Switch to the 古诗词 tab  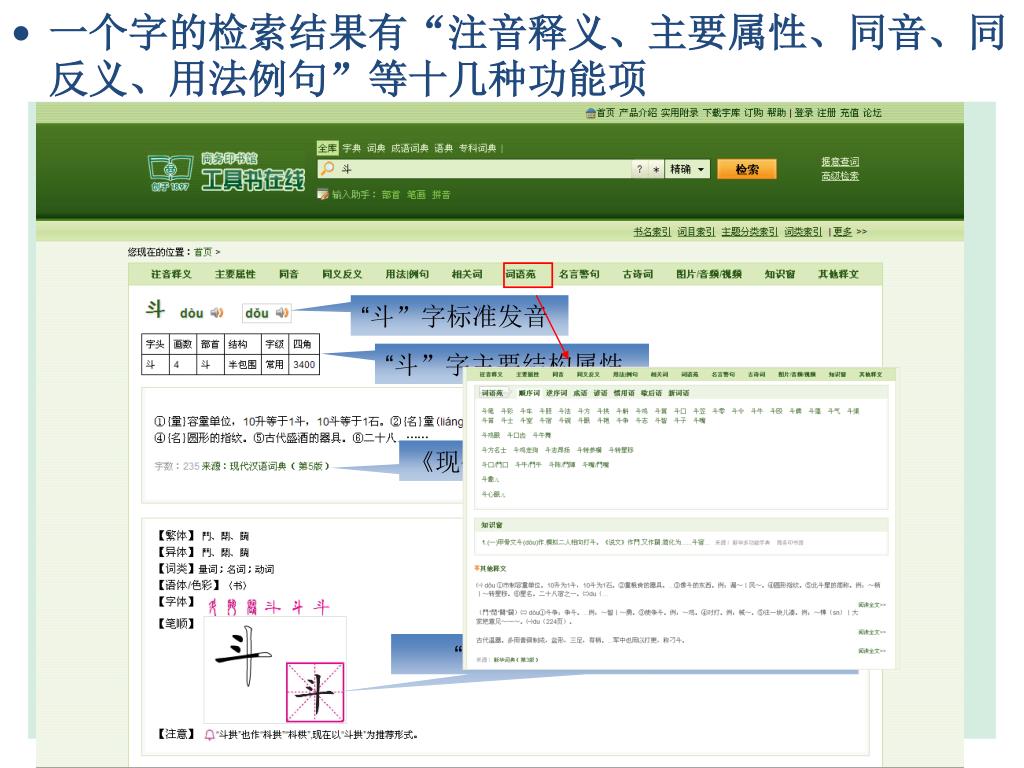[638, 274]
